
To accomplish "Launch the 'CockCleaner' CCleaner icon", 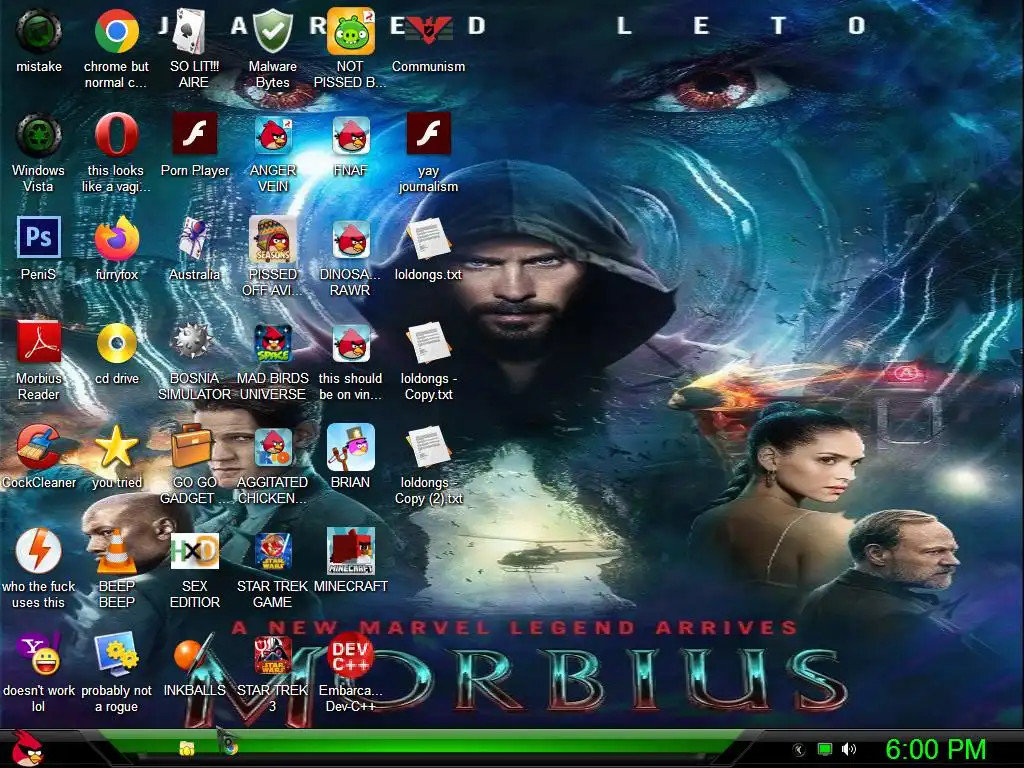I will point(39,447).
